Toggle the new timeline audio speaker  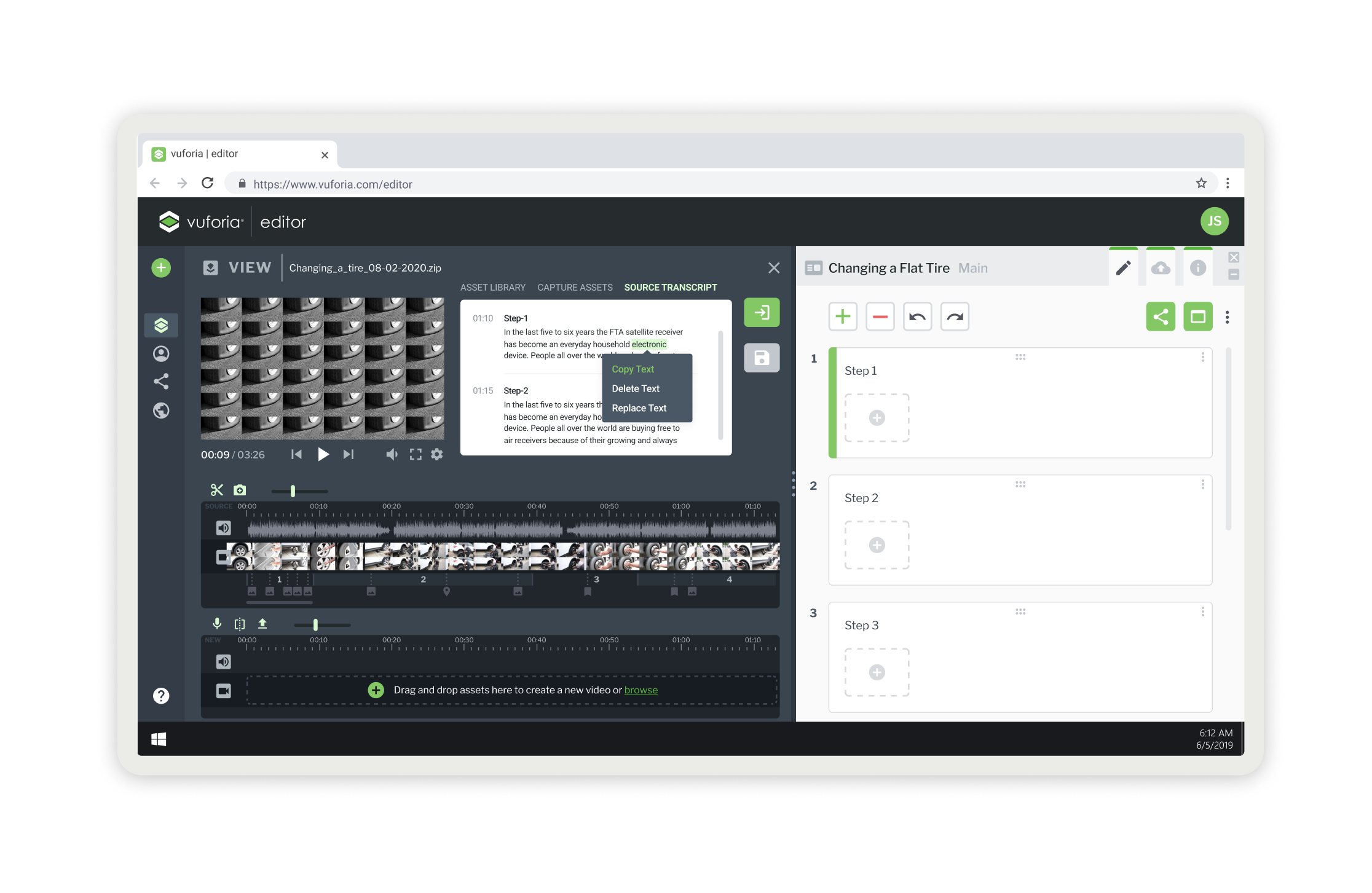[224, 661]
